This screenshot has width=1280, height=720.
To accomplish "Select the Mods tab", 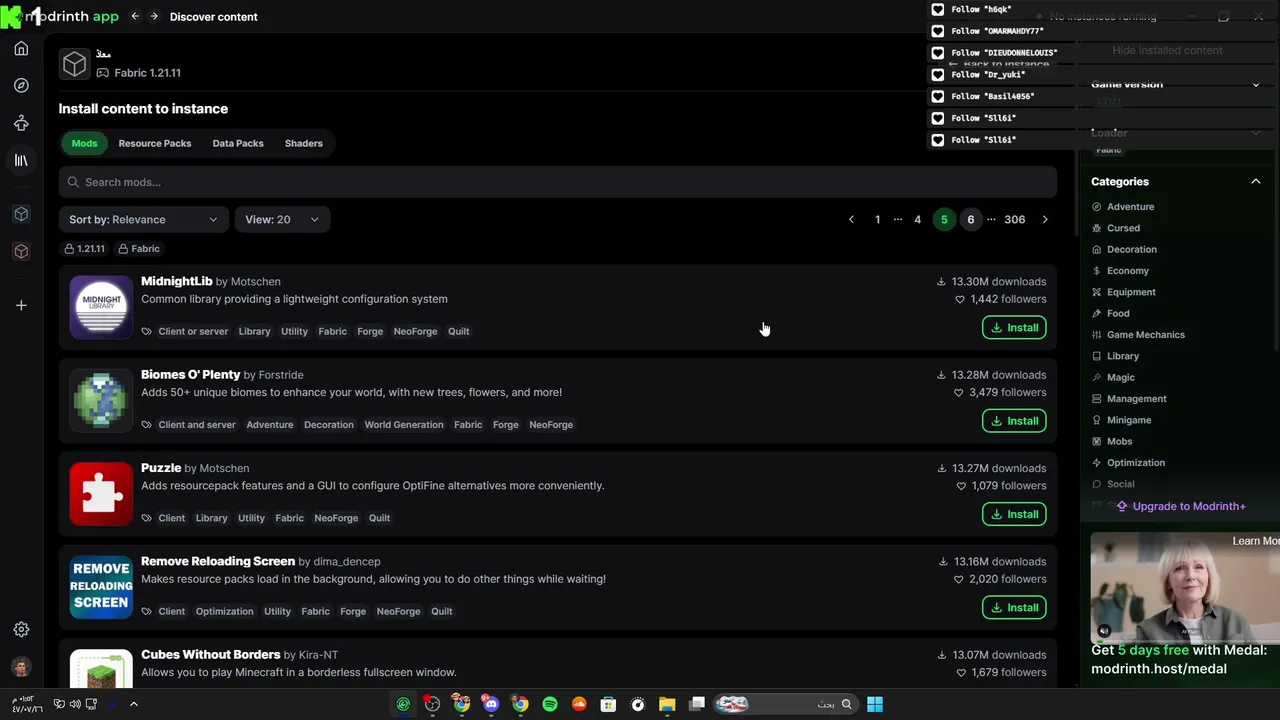I will [84, 143].
